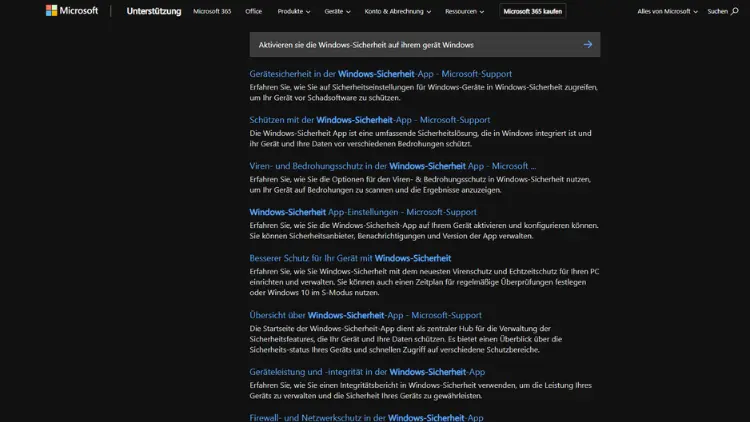Click the Suchen label in the header
The height and width of the screenshot is (422, 750).
tap(717, 11)
